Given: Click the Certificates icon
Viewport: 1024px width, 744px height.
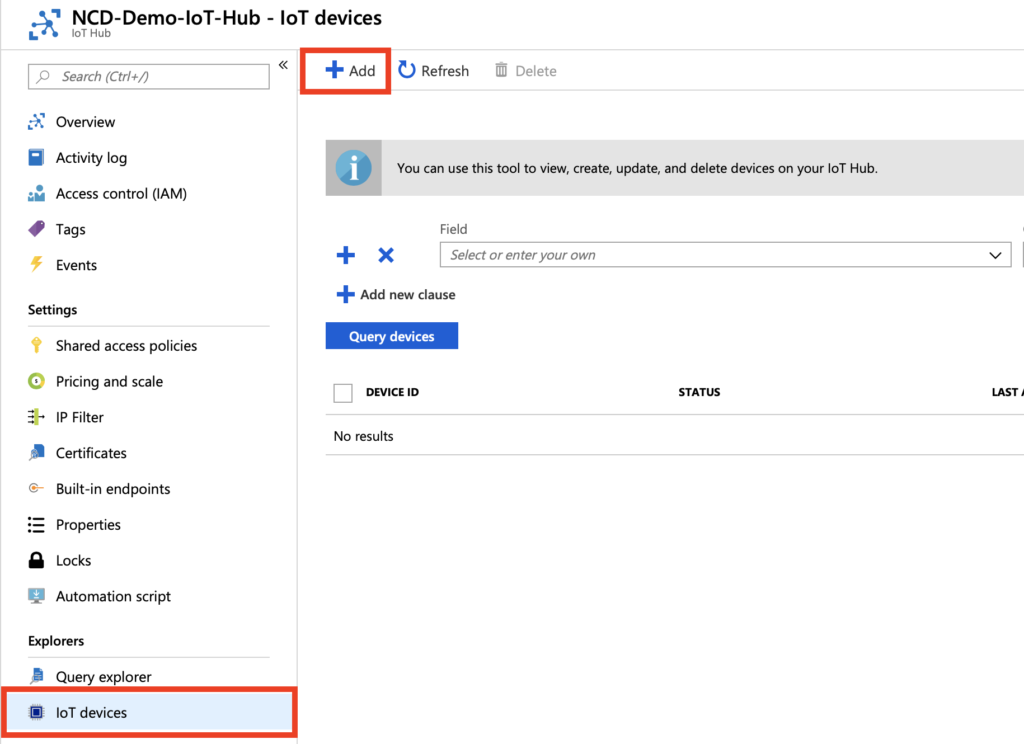Looking at the screenshot, I should tap(37, 453).
